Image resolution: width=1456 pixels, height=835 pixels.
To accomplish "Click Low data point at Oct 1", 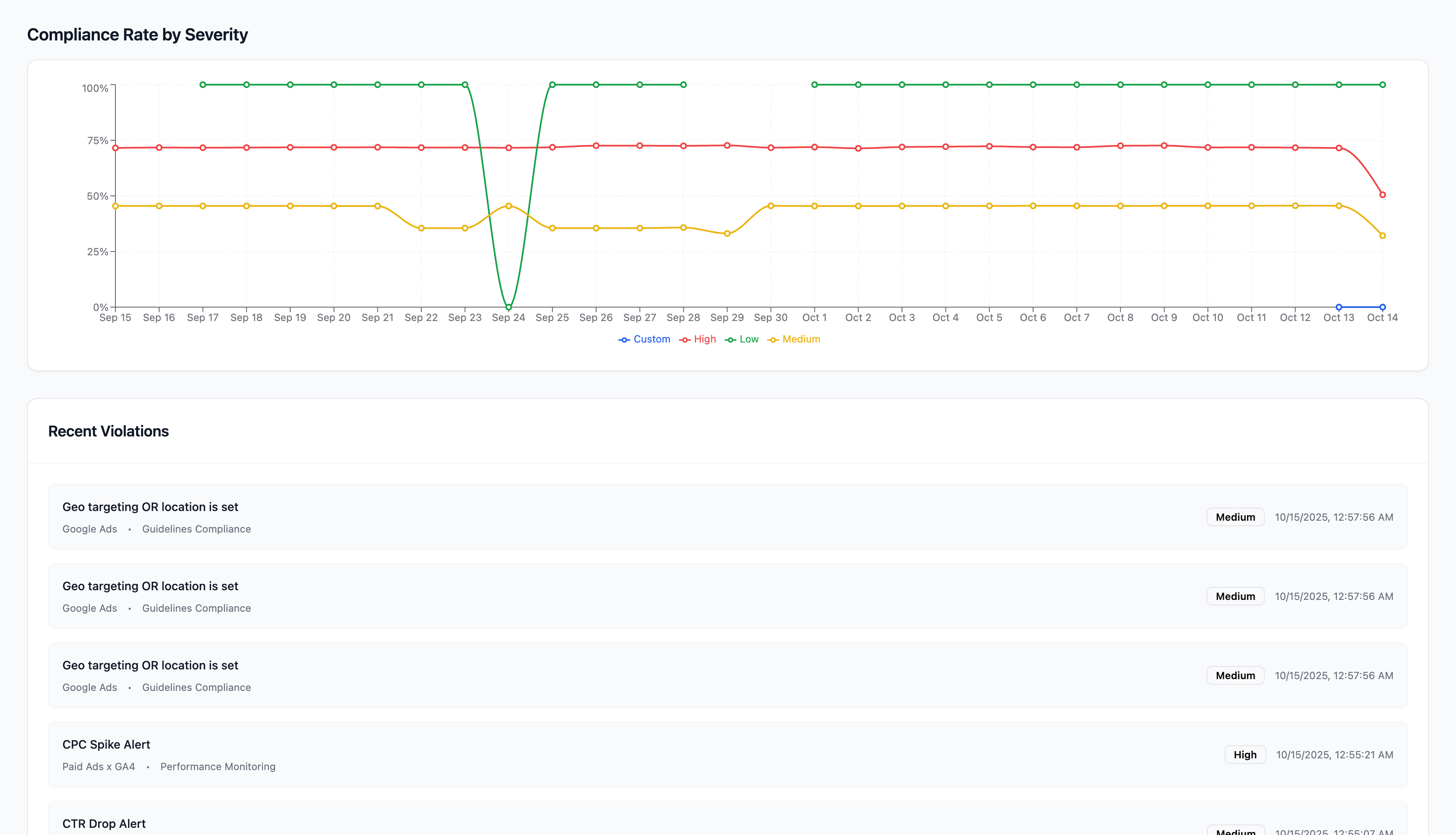I will click(x=814, y=85).
